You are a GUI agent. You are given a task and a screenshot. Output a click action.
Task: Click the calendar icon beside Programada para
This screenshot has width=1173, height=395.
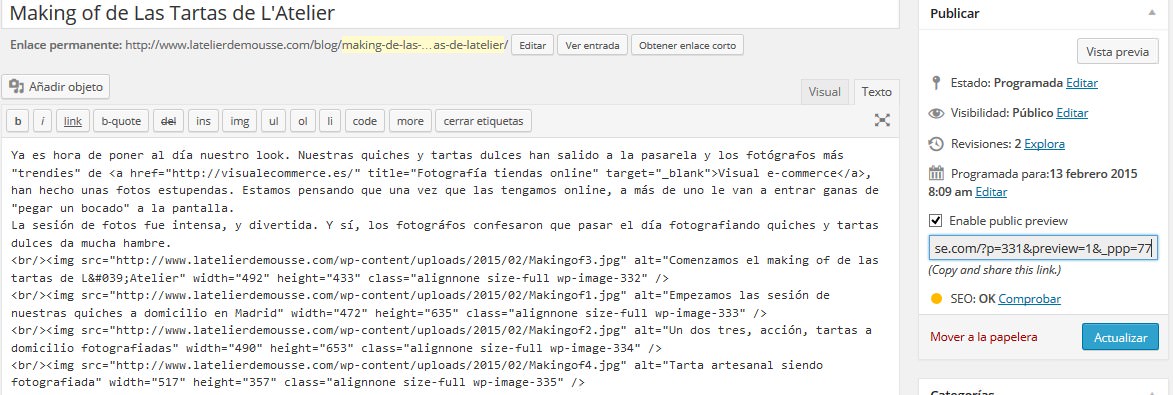pos(936,174)
